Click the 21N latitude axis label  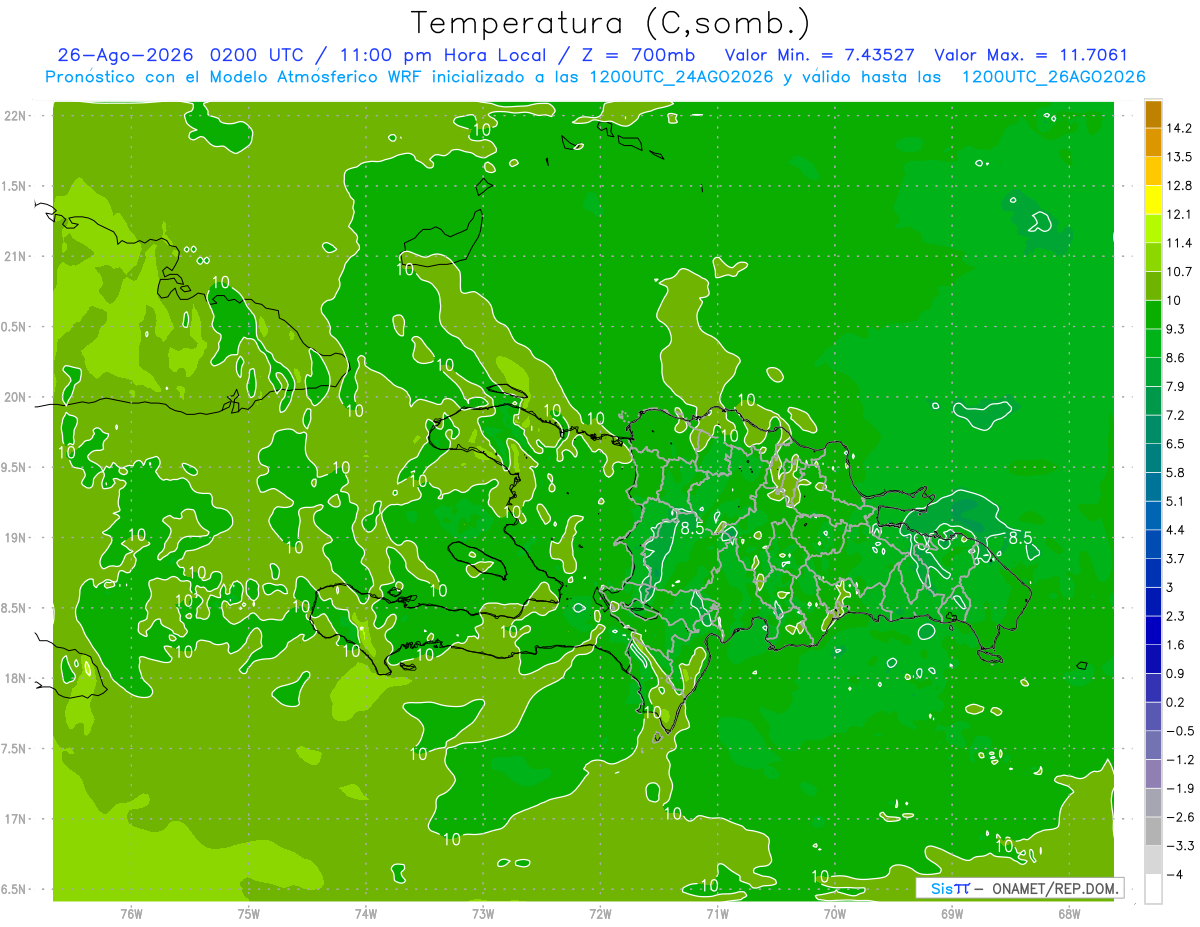point(16,256)
